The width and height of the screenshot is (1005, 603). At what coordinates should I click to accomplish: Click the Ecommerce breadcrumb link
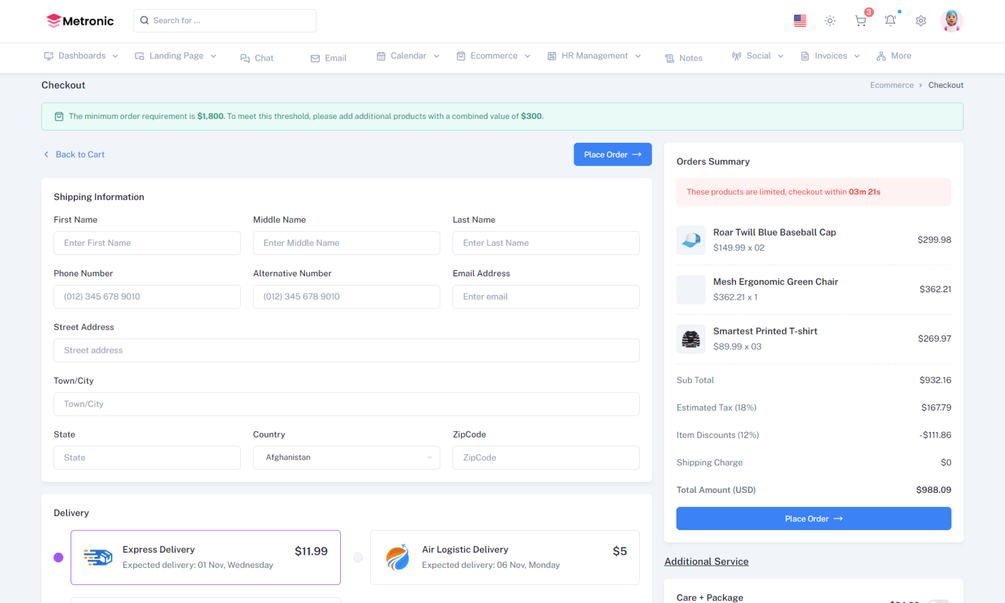tap(892, 85)
